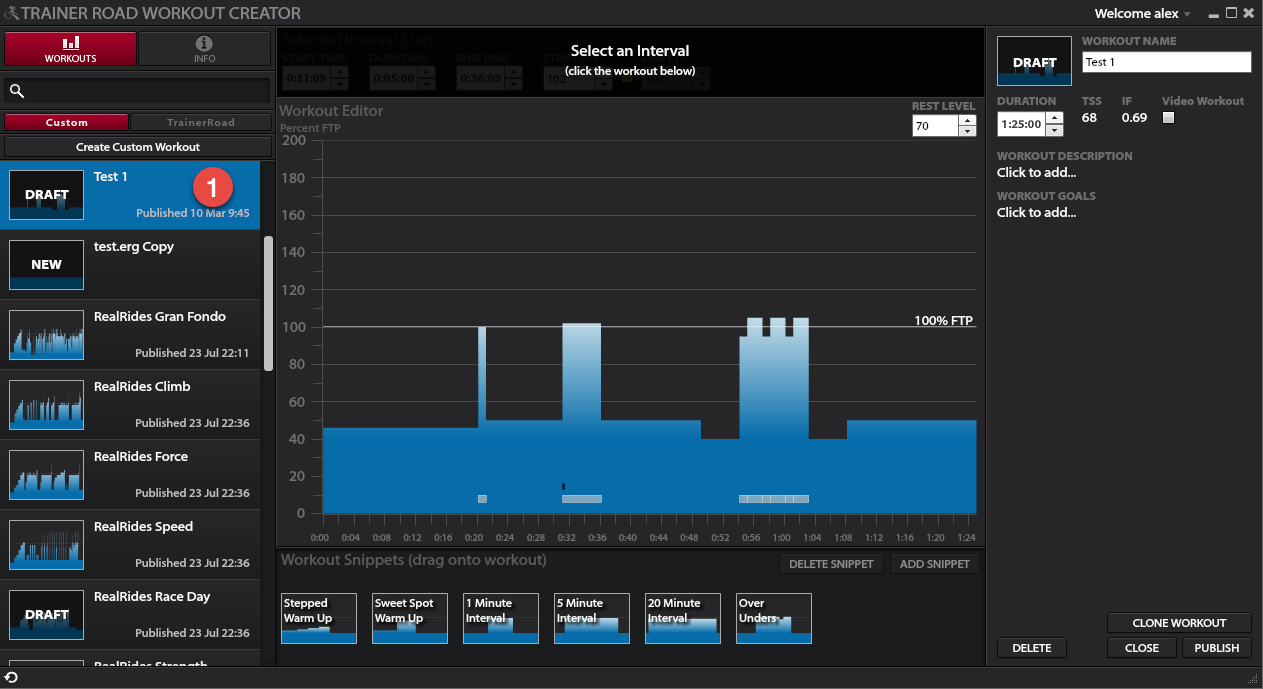Click the refresh icon in the status bar

11,678
